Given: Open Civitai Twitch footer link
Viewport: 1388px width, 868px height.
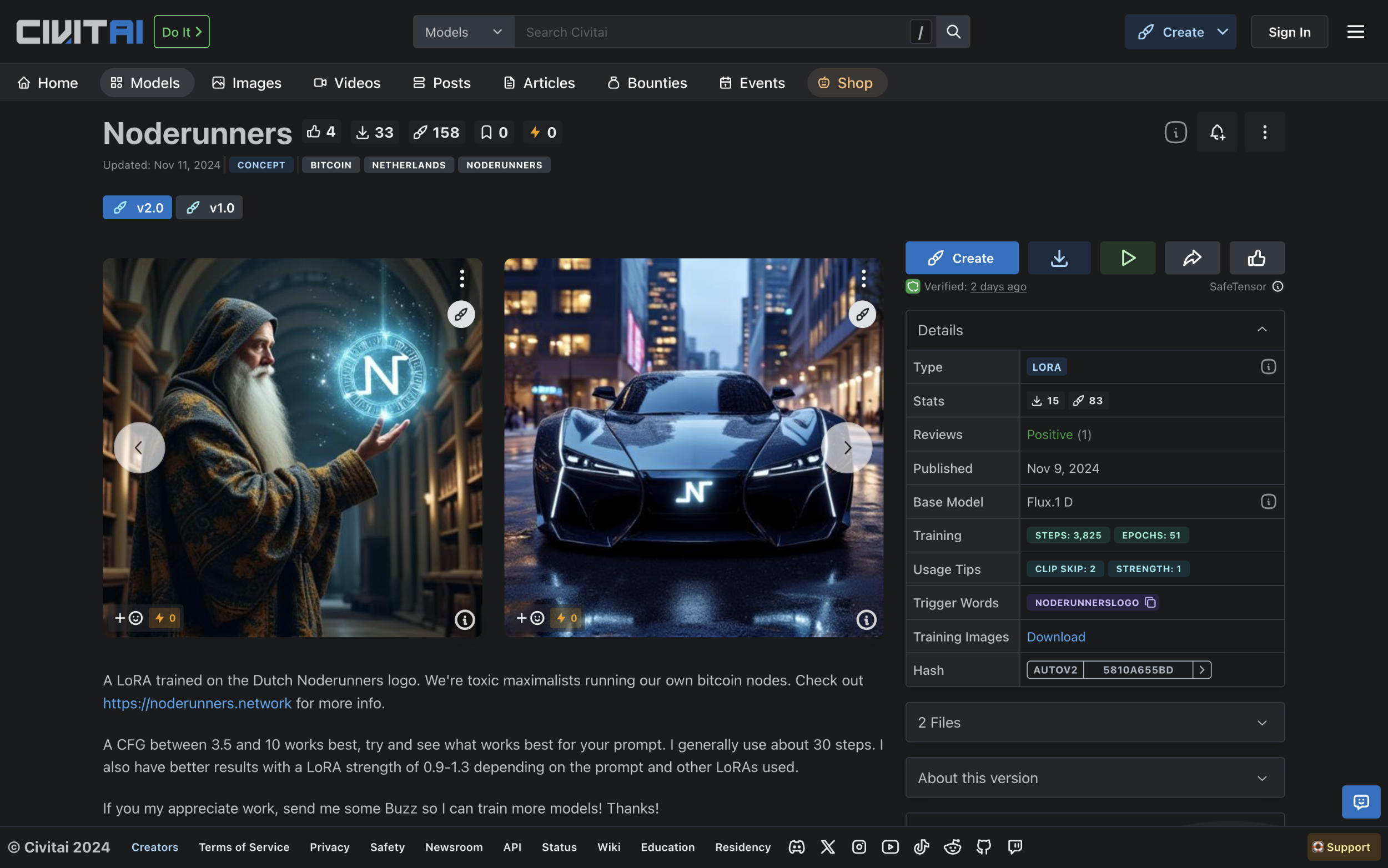Looking at the screenshot, I should (1015, 847).
